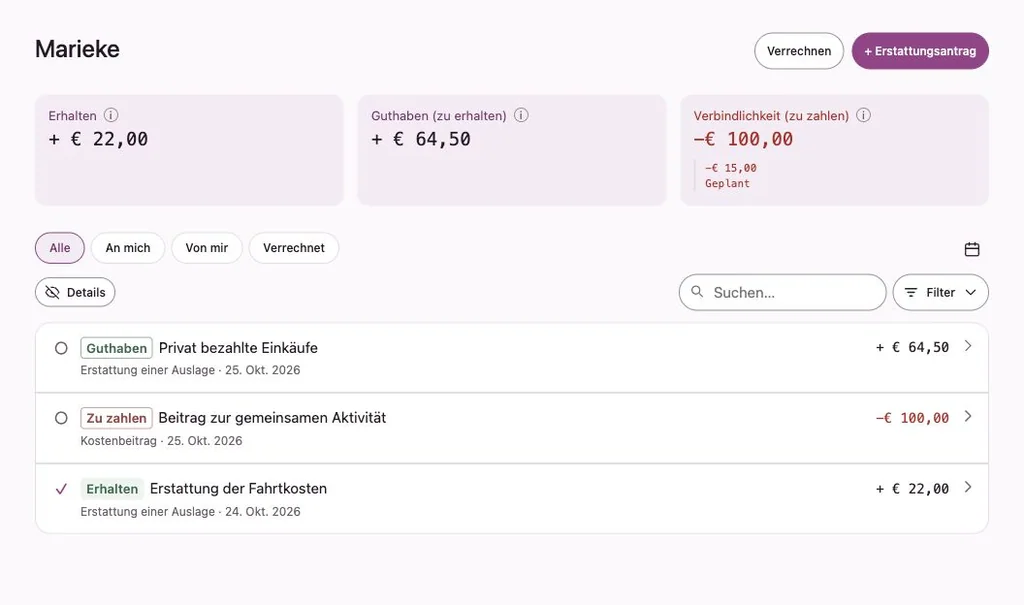Click Kostenbeitrag · 25. Okt. 2026 subtitle
This screenshot has width=1024, height=605.
161,441
